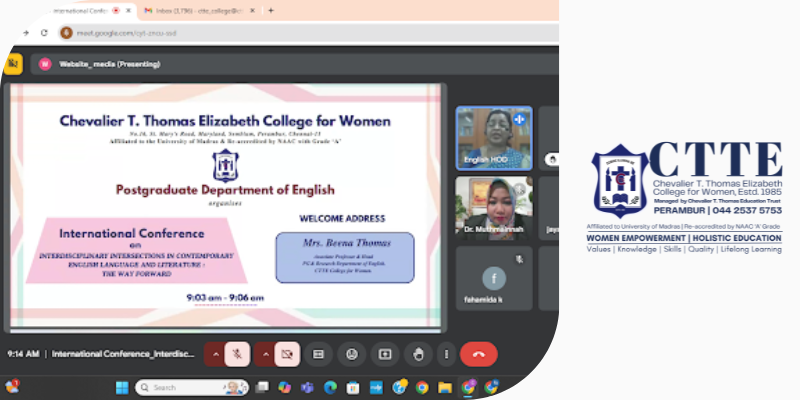Open emoji reactions in Meet
Image resolution: width=800 pixels, height=400 pixels.
[x=352, y=354]
